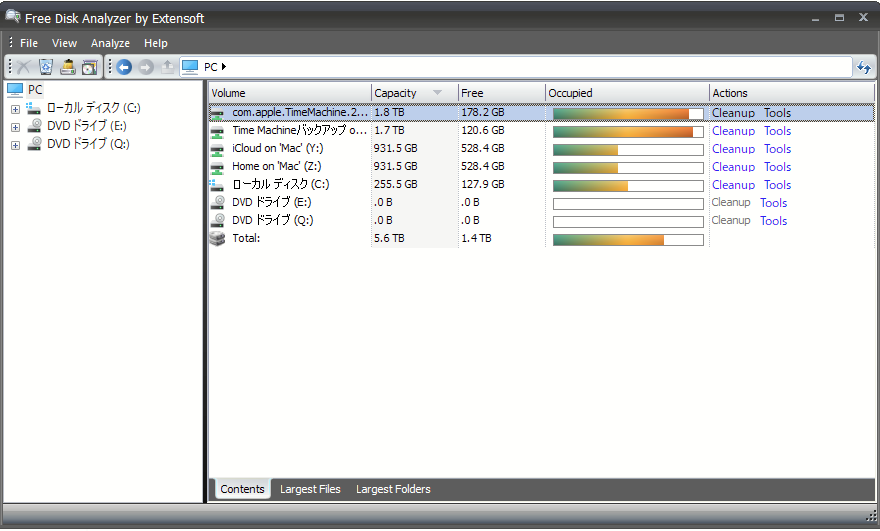Select DVD ドライブ (E:) in the tree

click(86, 126)
